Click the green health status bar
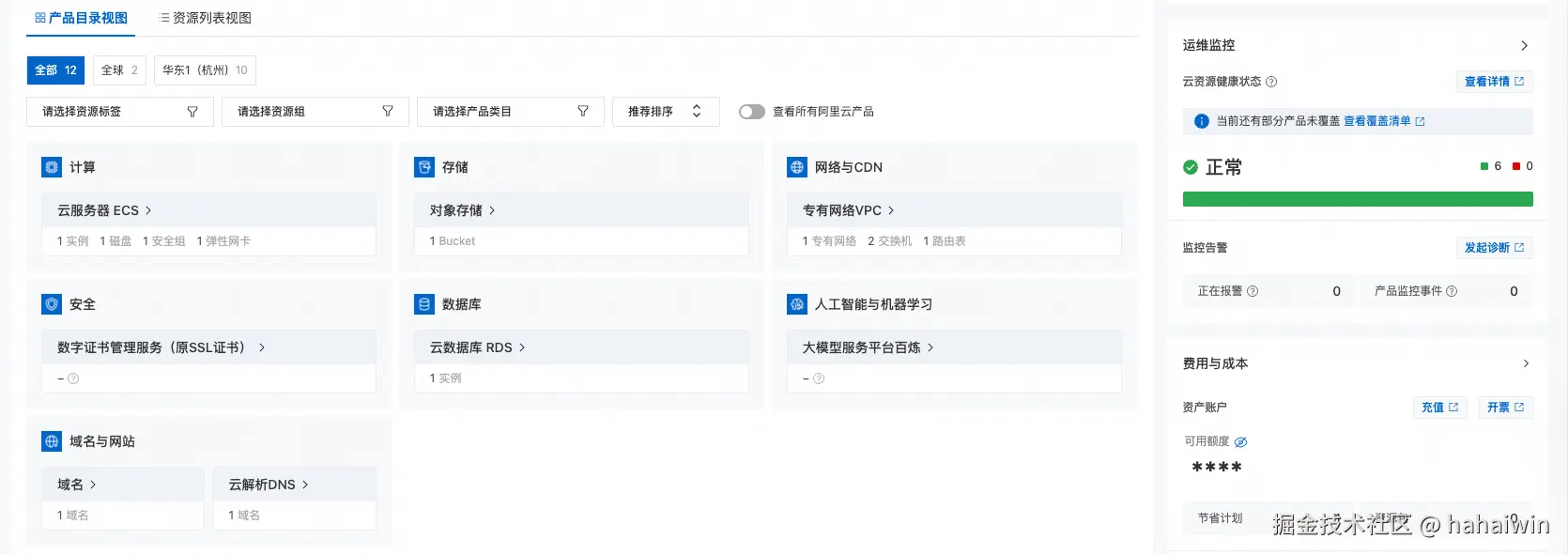The height and width of the screenshot is (555, 1568). point(1358,199)
